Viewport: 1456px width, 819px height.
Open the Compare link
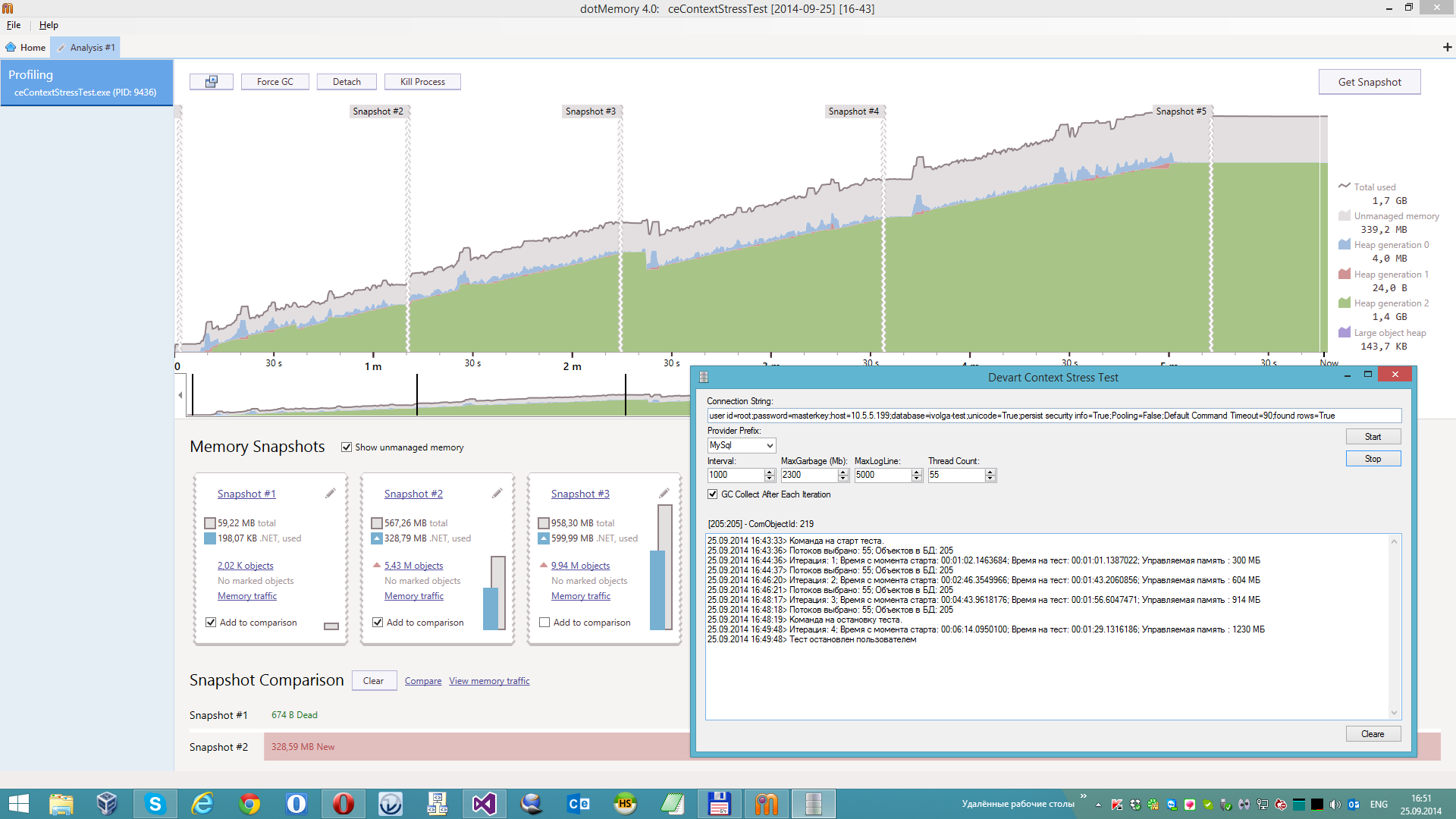423,681
